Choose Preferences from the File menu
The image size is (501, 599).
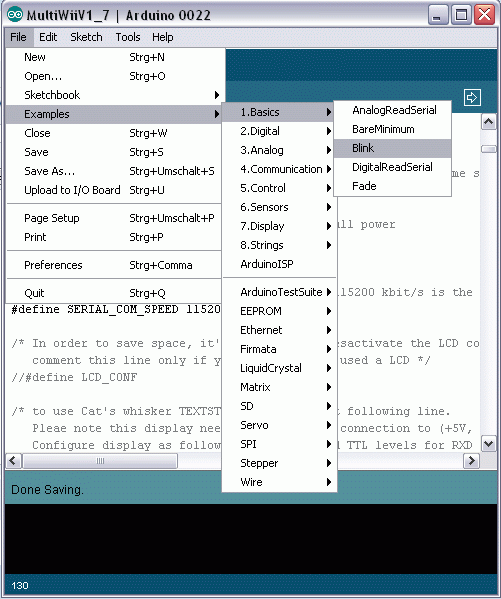coord(114,265)
